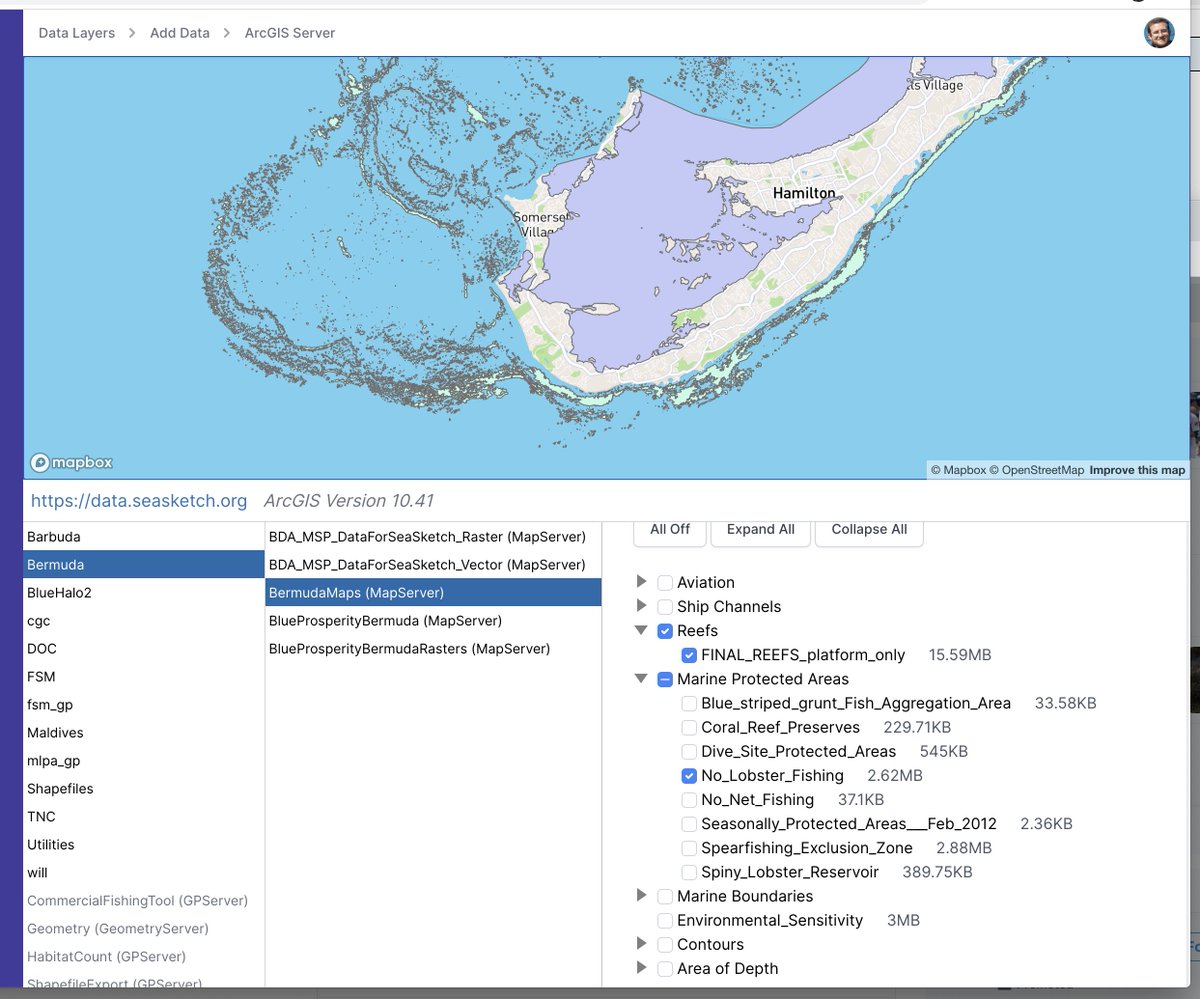Select Barbuda folder
1200x999 pixels.
tap(144, 537)
